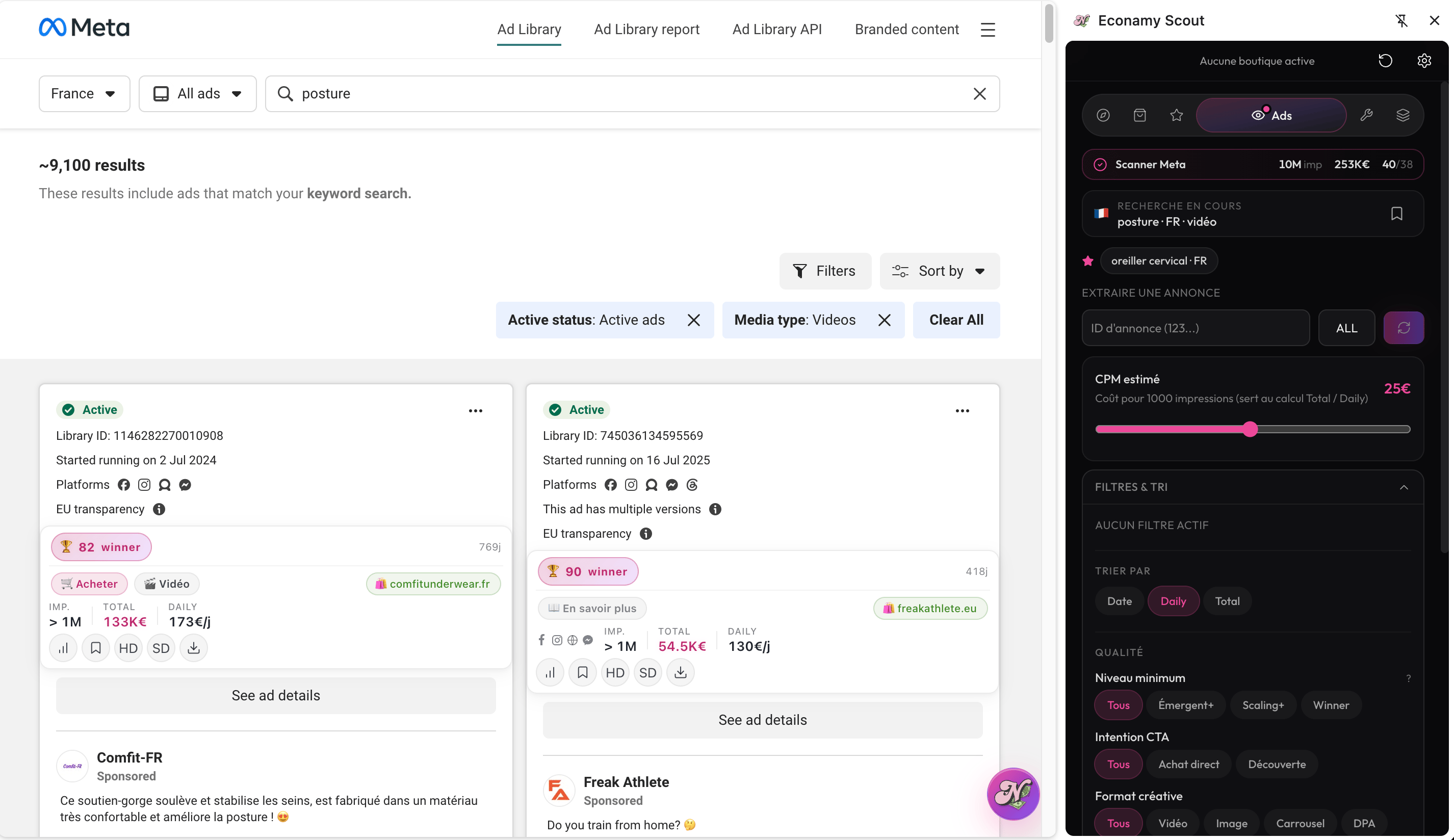Select the oreiller cervical · FR saved search
This screenshot has height=840, width=1454.
[1159, 261]
